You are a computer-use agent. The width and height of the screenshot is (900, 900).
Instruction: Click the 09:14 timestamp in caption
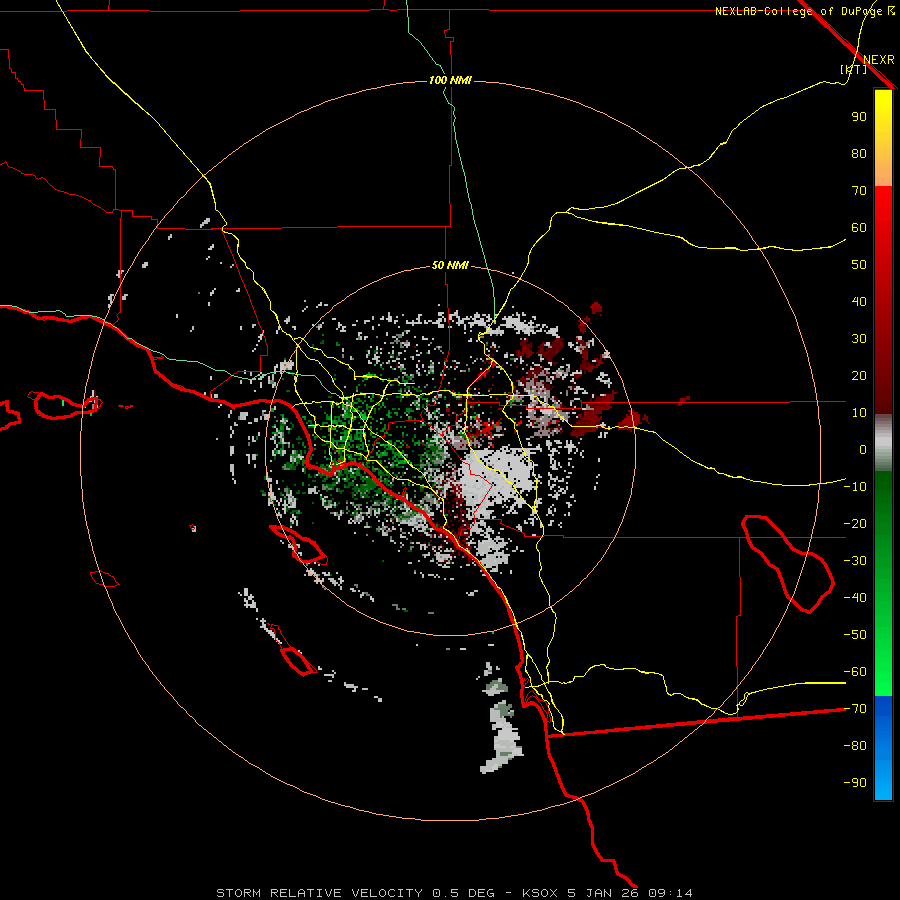pyautogui.click(x=670, y=893)
